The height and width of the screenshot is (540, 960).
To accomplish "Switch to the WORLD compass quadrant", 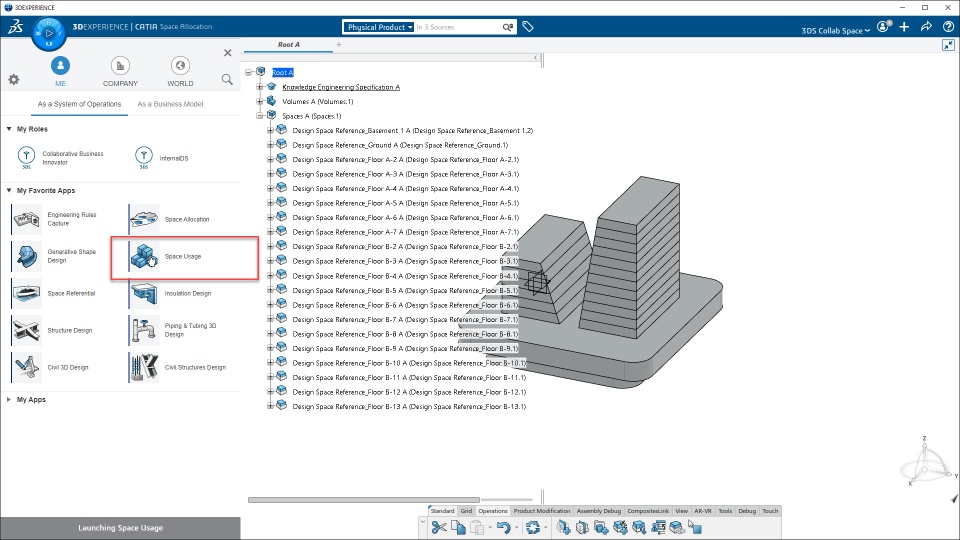I will (x=180, y=72).
